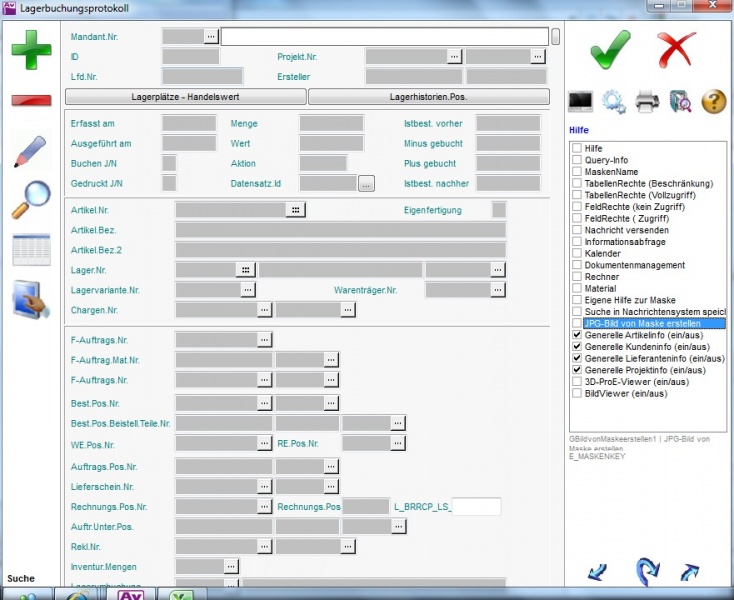
Task: Open the Mandant.Nr. lookup button
Action: pyautogui.click(x=211, y=36)
